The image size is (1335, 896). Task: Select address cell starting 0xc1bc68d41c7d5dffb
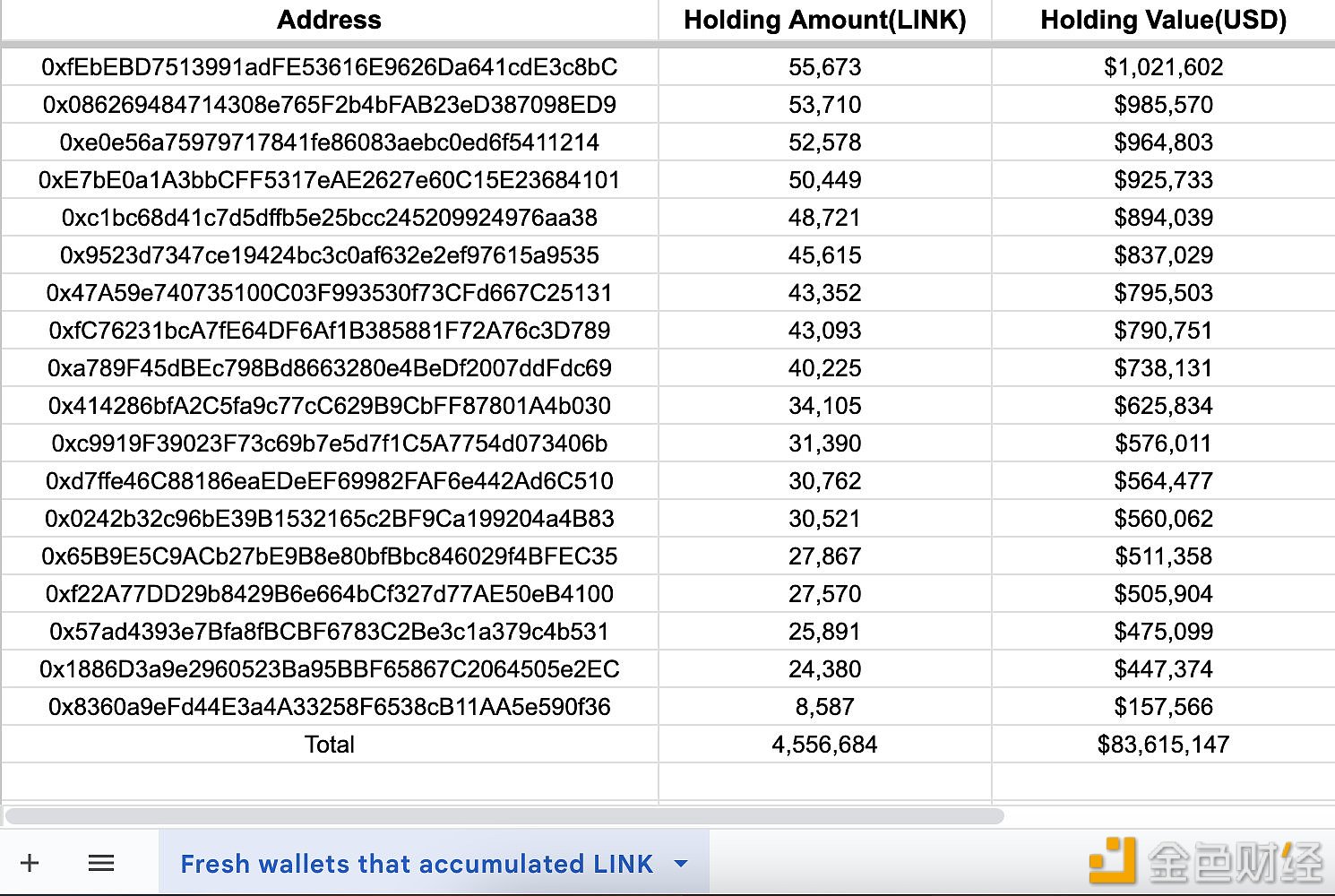coord(329,218)
